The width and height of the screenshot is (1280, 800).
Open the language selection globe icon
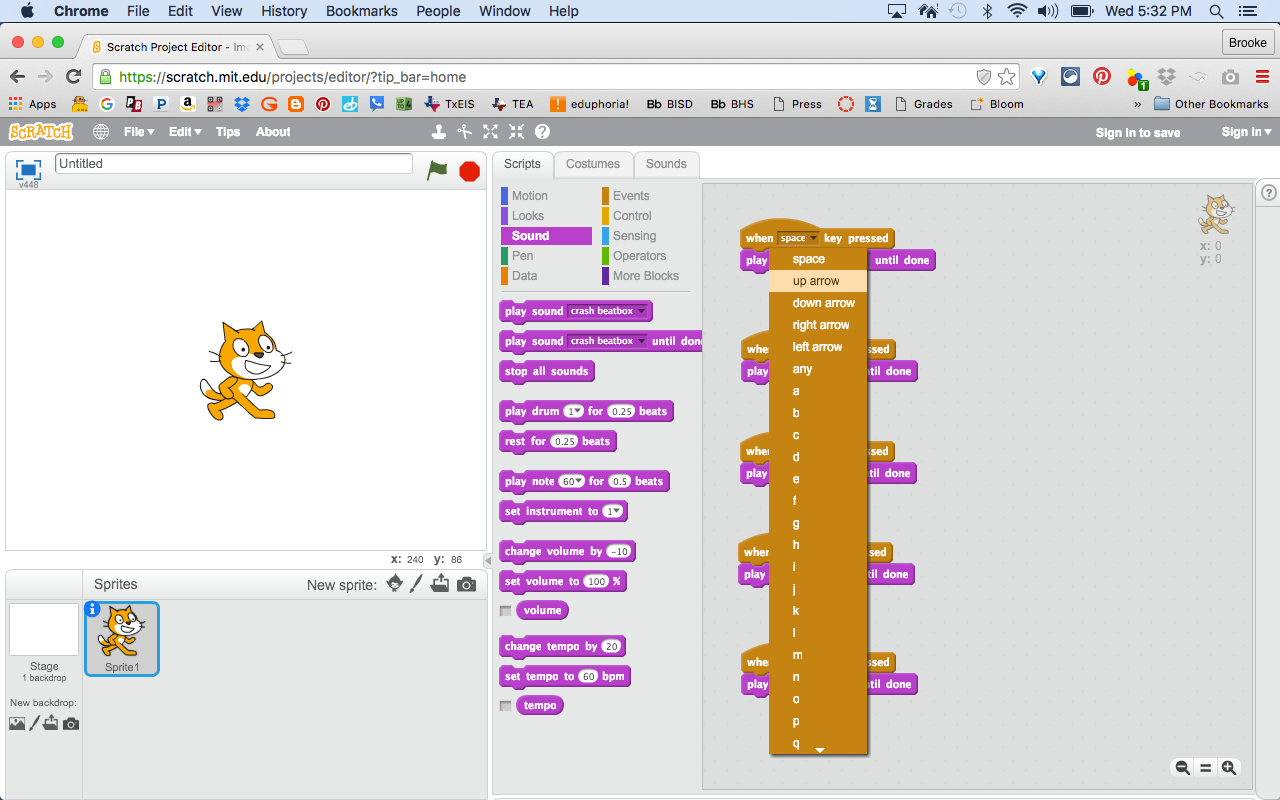pyautogui.click(x=100, y=131)
